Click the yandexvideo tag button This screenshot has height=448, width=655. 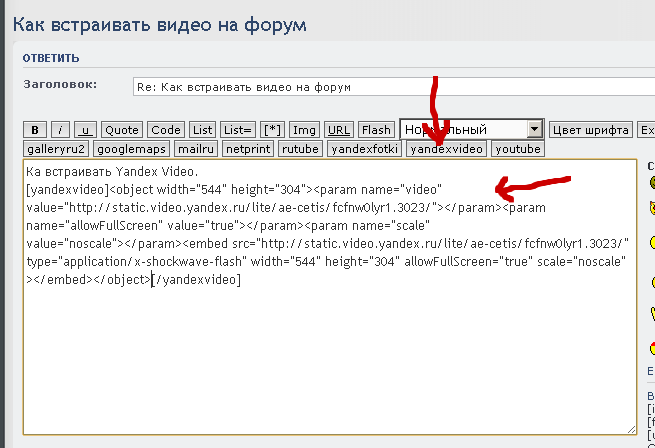(x=447, y=149)
